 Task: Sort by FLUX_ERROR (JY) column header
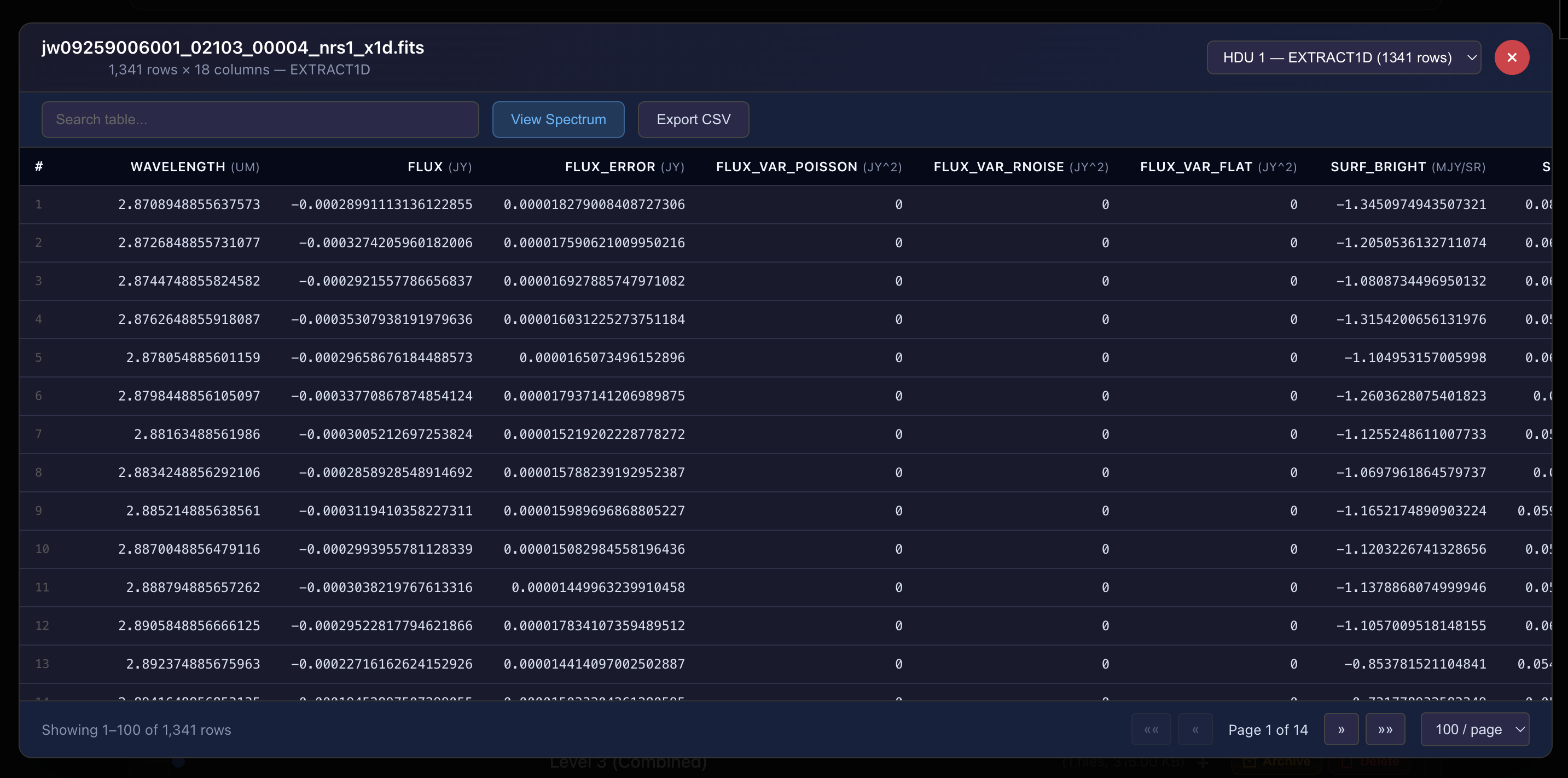click(625, 167)
